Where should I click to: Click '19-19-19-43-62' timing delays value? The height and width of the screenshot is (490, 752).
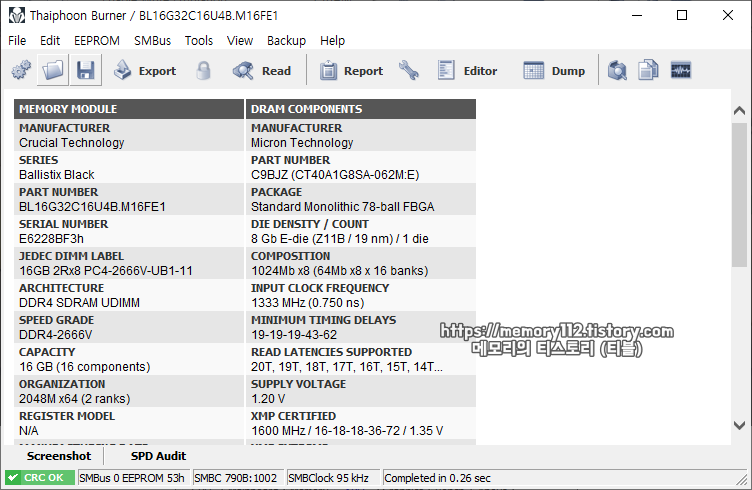(x=294, y=335)
